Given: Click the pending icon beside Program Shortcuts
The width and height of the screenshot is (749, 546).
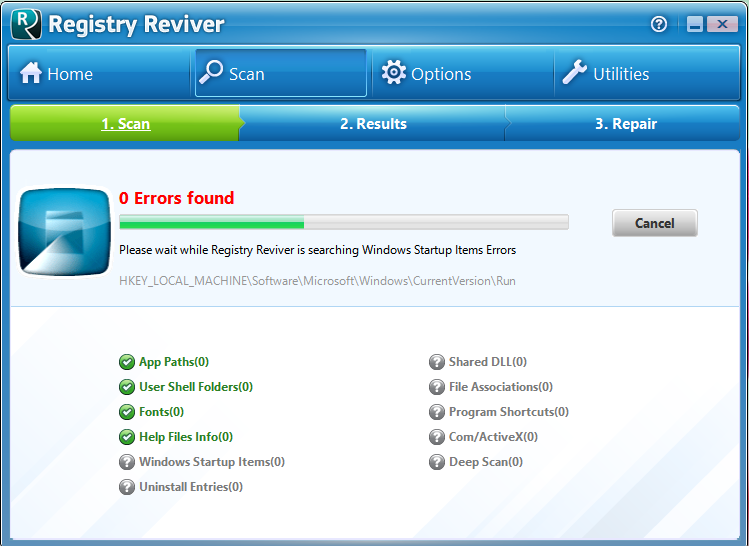Looking at the screenshot, I should pyautogui.click(x=437, y=412).
